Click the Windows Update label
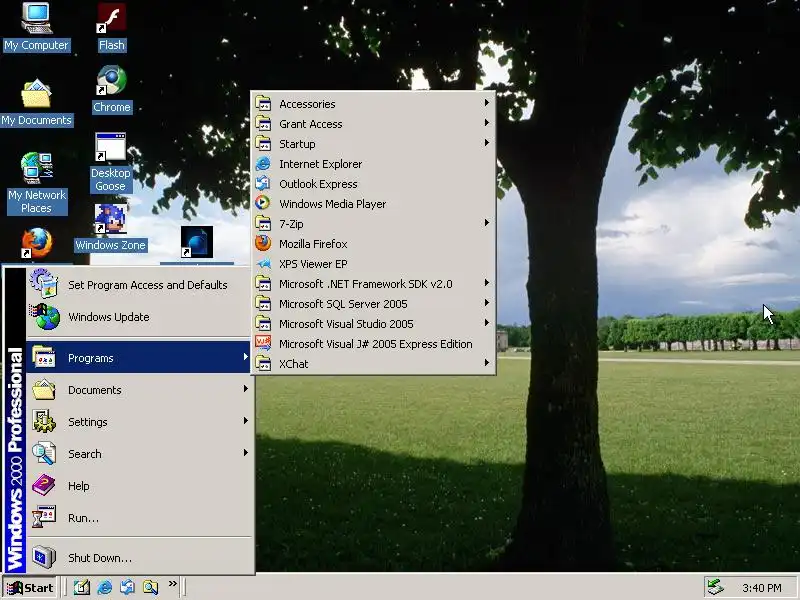Screen dimensions: 800x600 coord(109,317)
